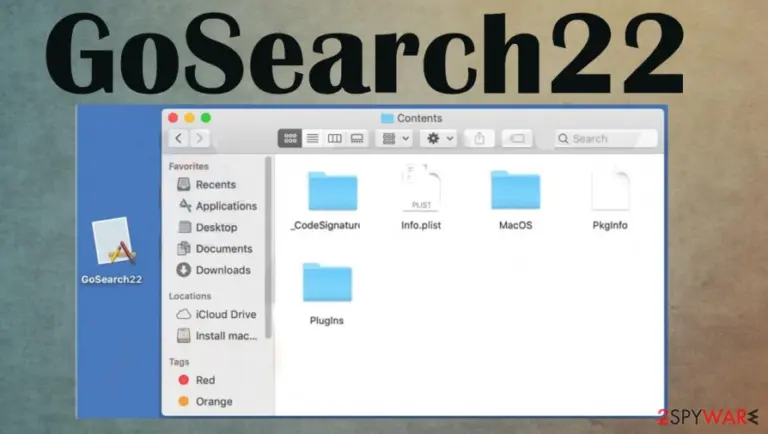Click the Share toolbar icon
This screenshot has height=434, width=768.
(x=479, y=139)
